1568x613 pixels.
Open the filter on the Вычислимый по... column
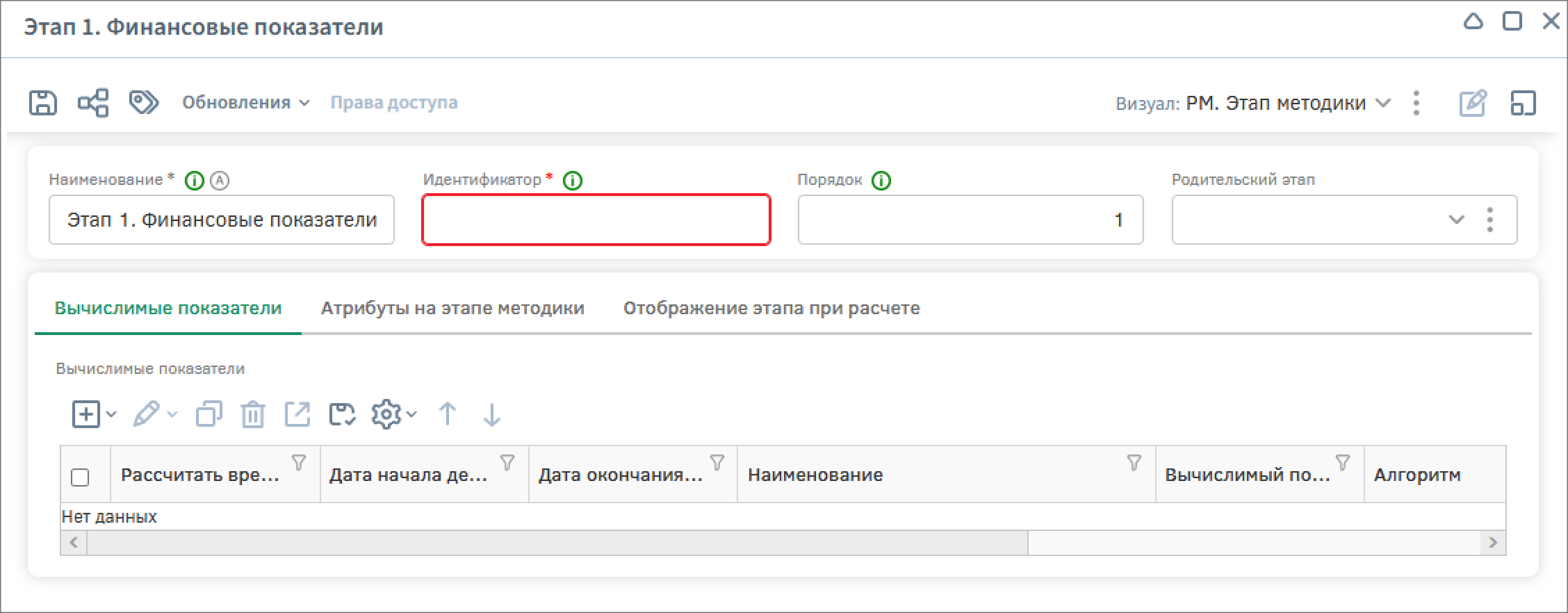pos(1343,462)
